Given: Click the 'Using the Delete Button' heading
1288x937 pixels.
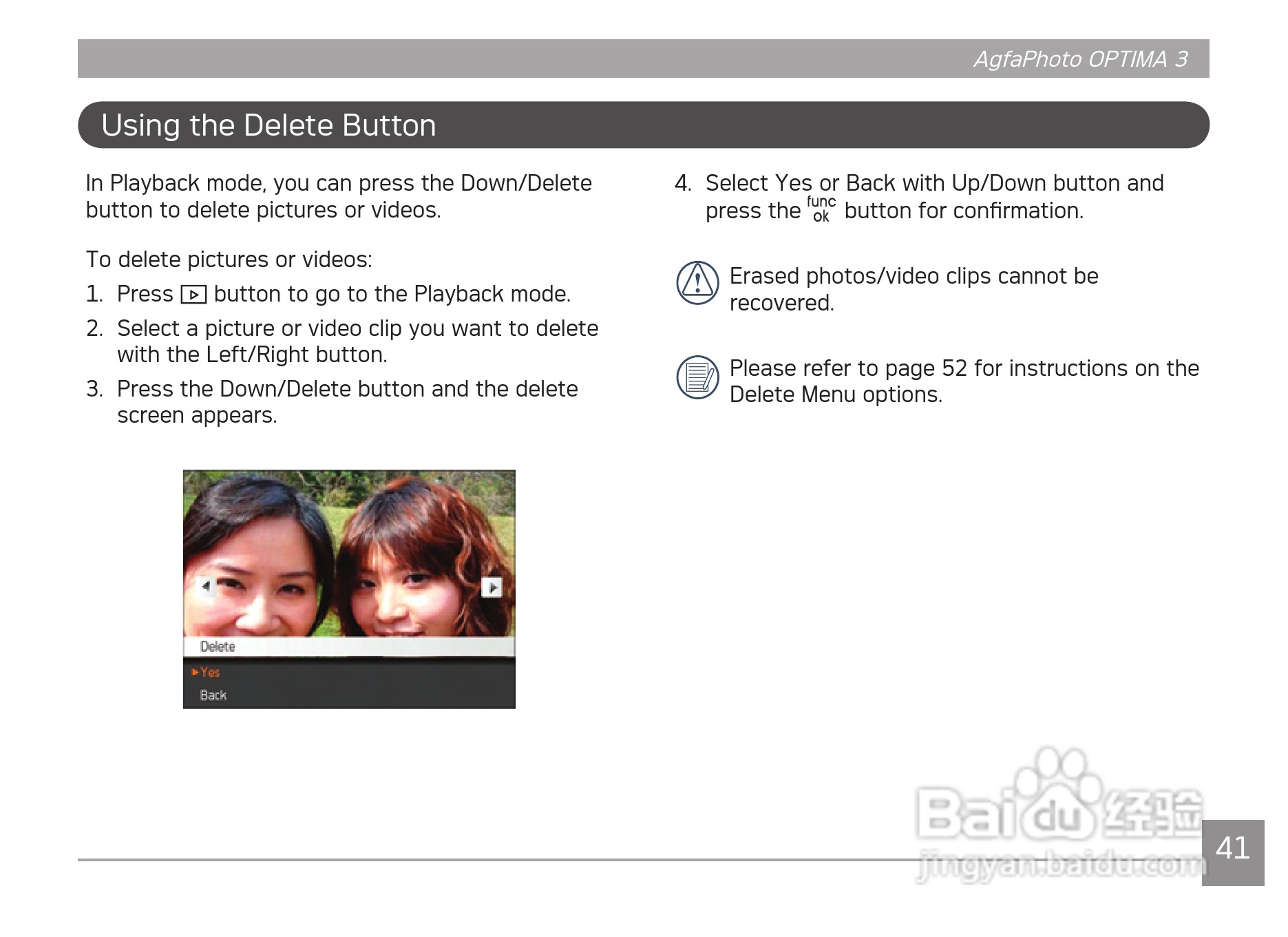Looking at the screenshot, I should (x=268, y=125).
